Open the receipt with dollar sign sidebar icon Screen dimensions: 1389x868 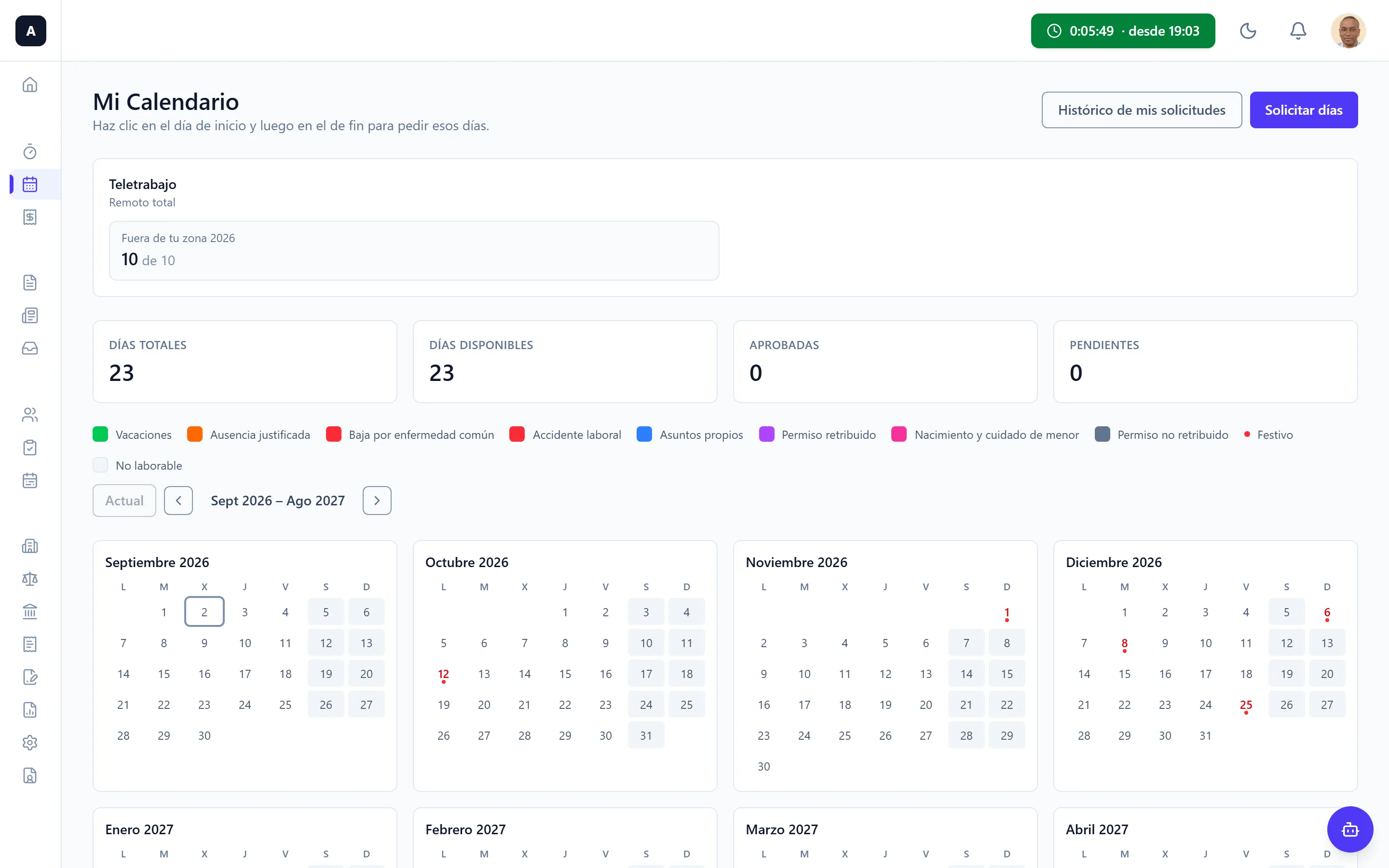[30, 217]
